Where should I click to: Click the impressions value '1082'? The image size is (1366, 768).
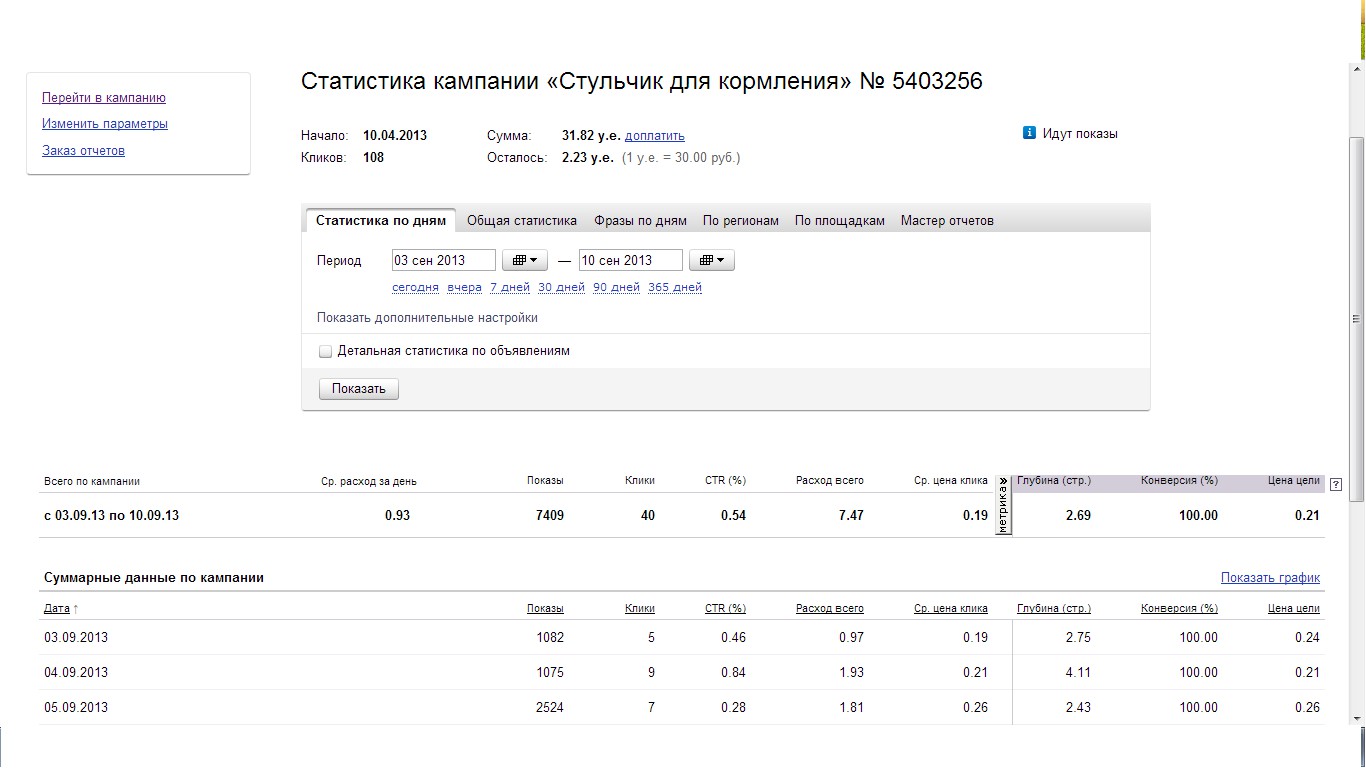[550, 638]
